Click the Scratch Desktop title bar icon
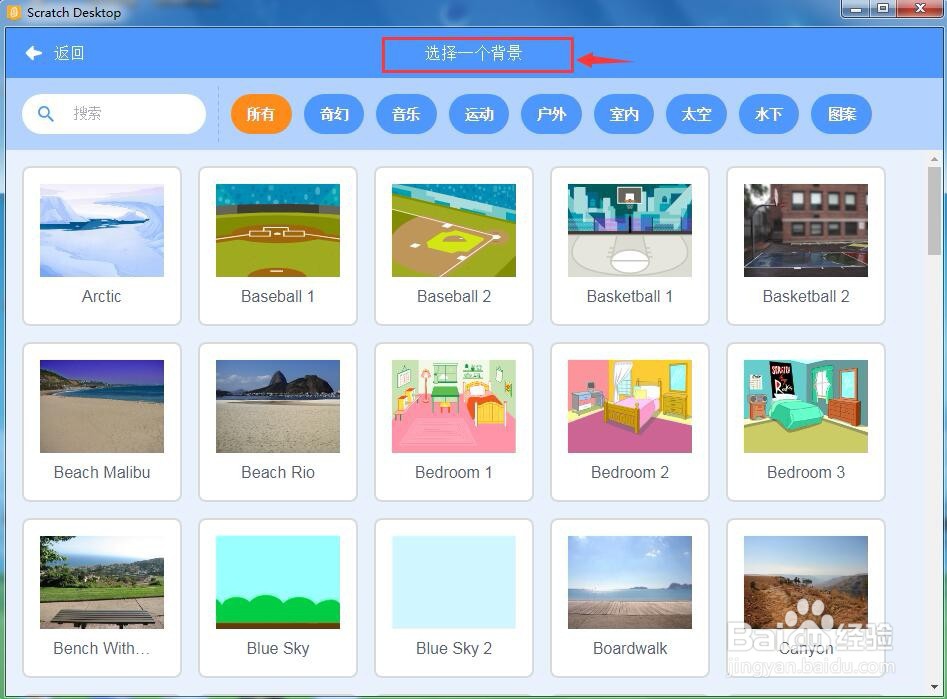 pyautogui.click(x=14, y=12)
